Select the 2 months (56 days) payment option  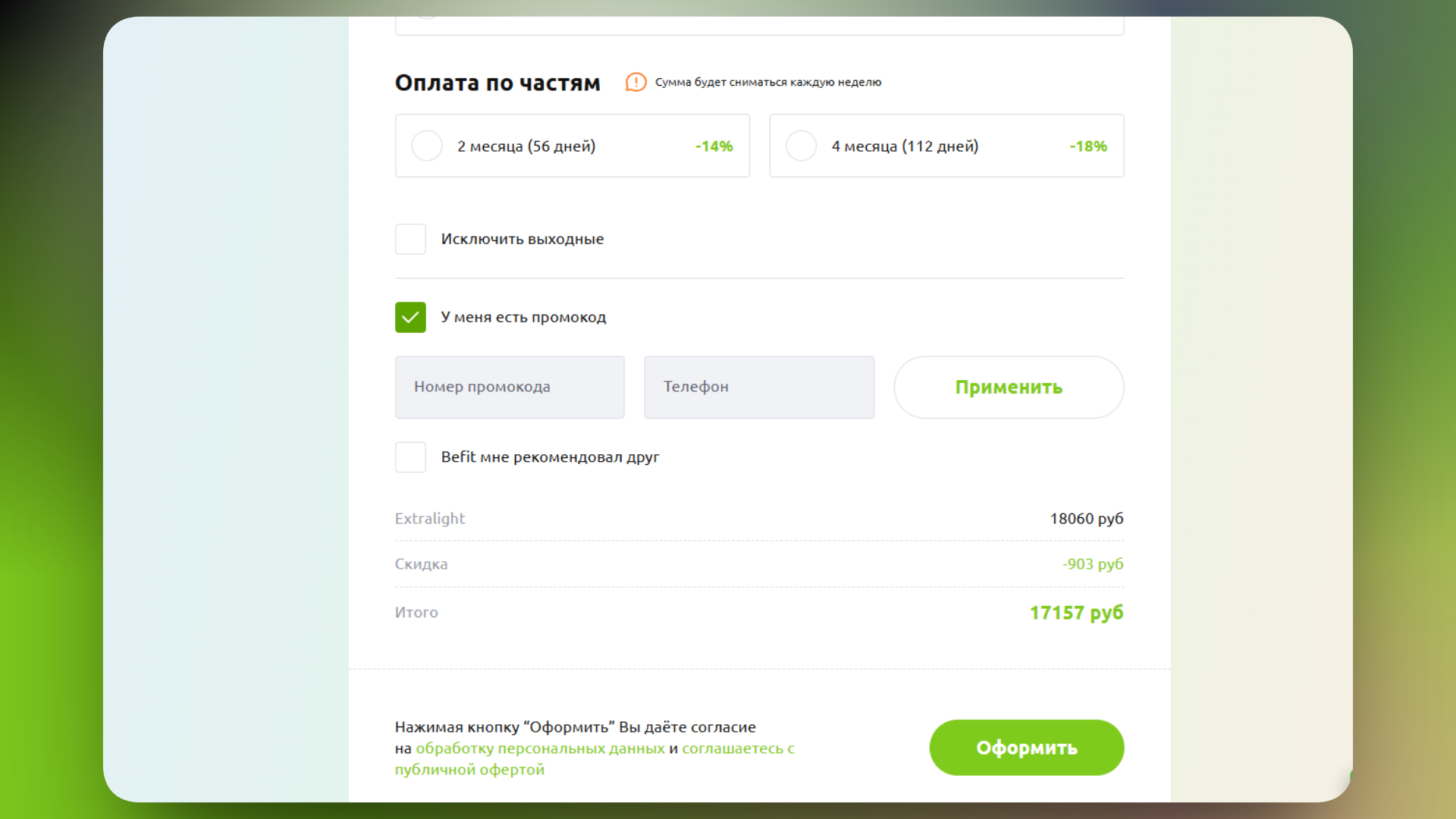click(x=426, y=146)
